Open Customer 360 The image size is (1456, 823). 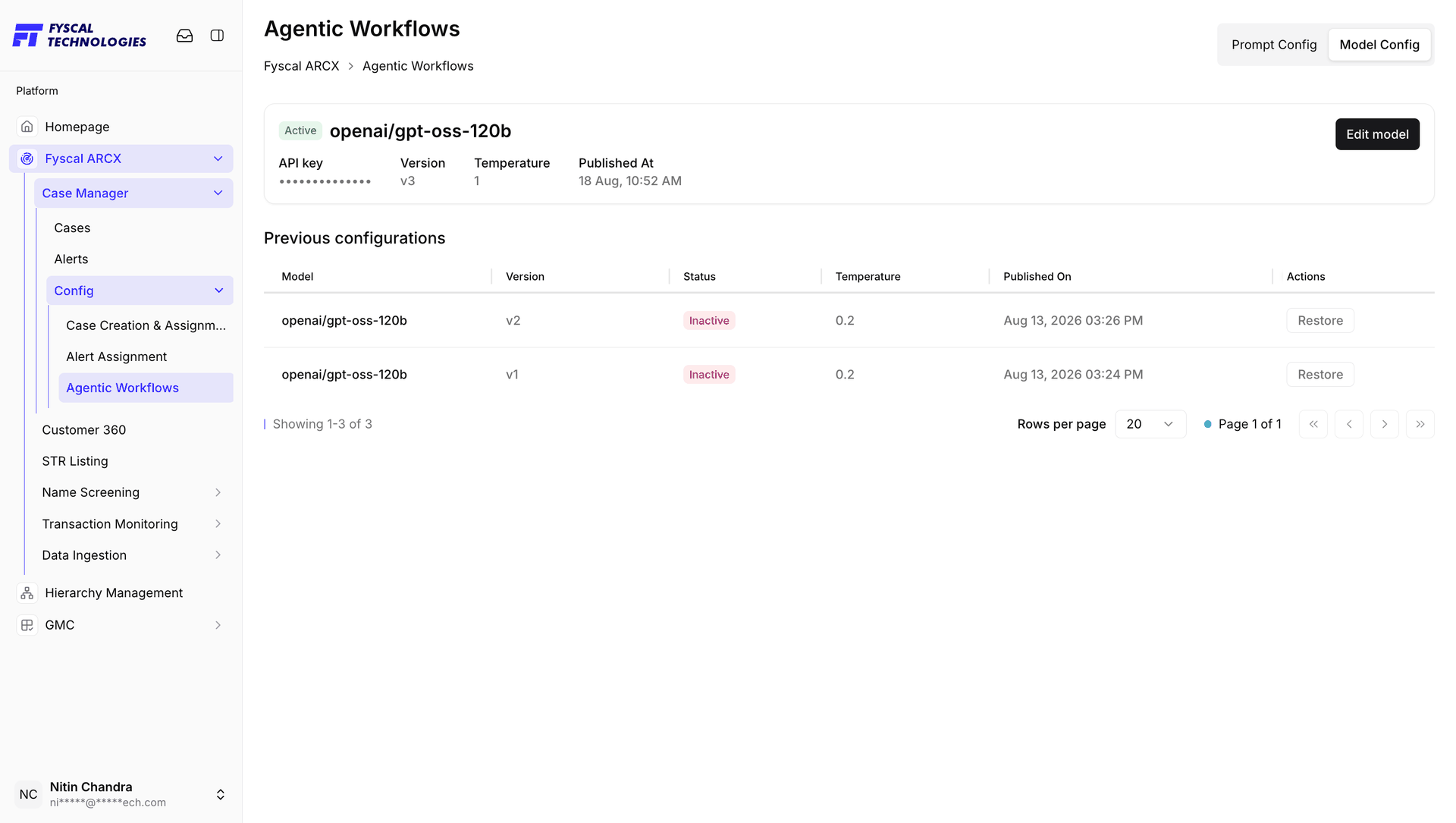pos(84,430)
